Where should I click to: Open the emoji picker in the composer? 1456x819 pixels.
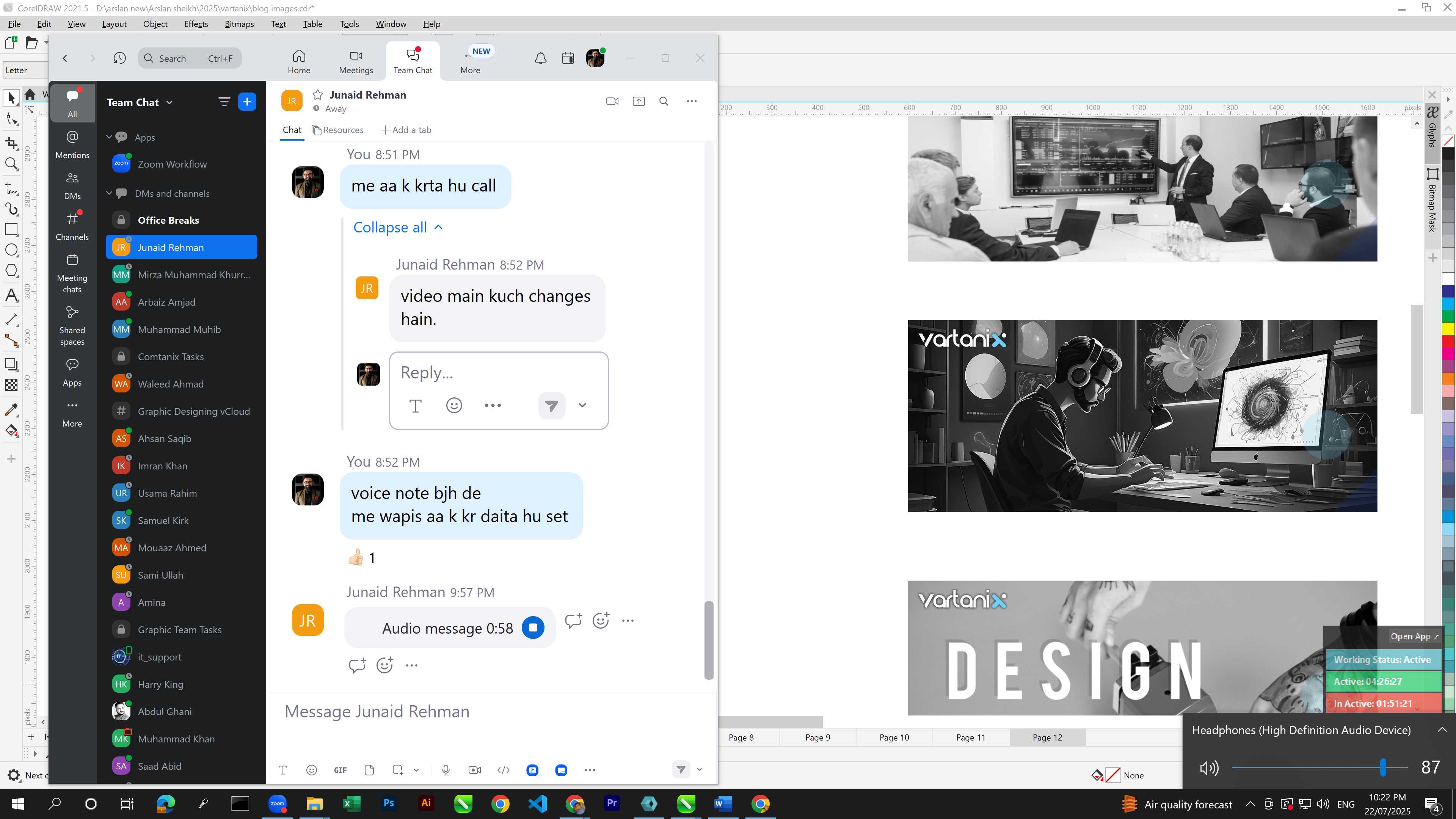coord(311,770)
